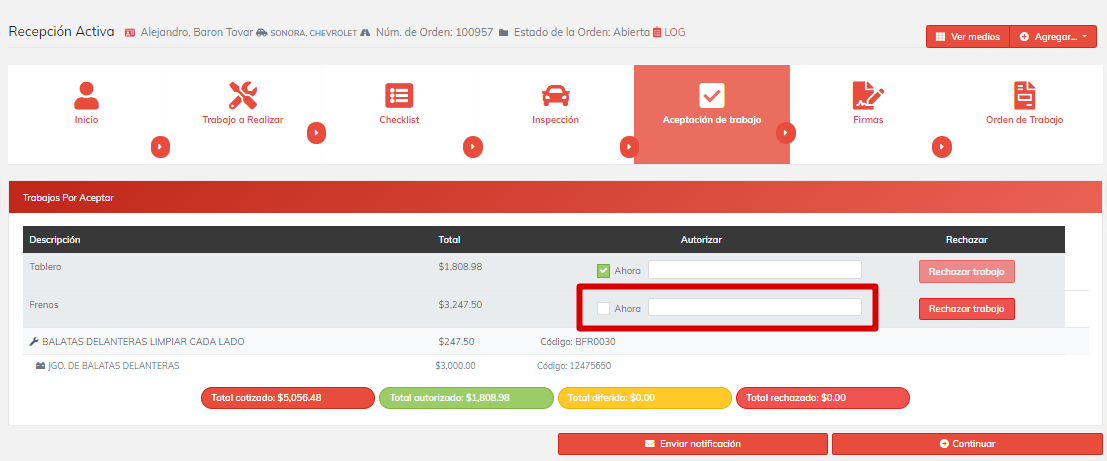Click the Inicio person icon
1107x461 pixels.
[86, 95]
